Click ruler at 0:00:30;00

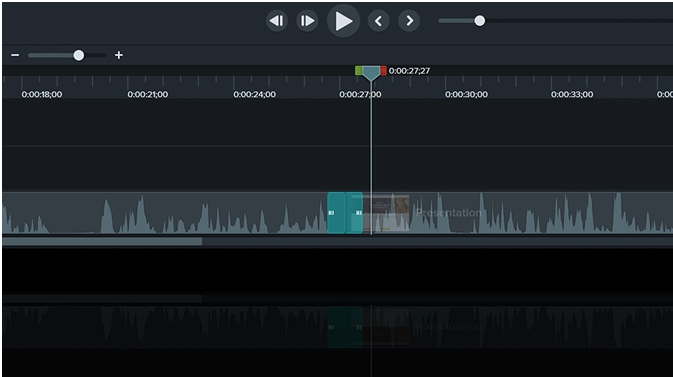click(466, 94)
